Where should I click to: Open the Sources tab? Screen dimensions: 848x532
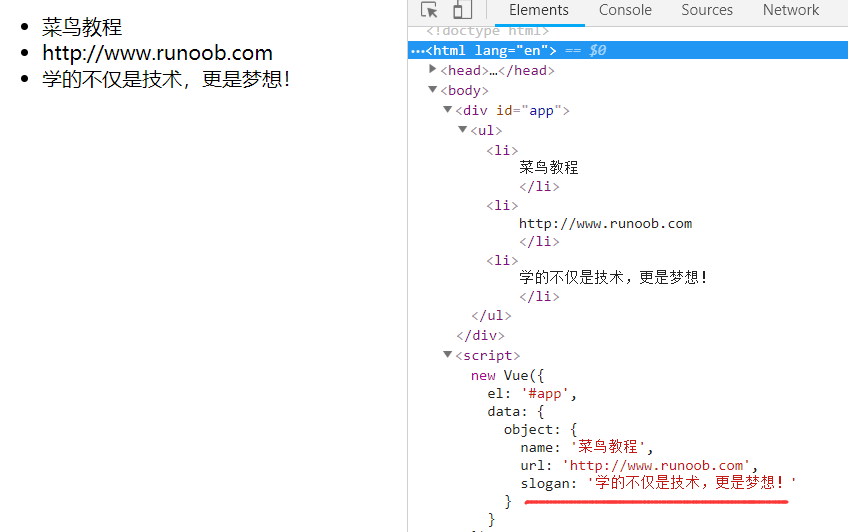(x=707, y=11)
